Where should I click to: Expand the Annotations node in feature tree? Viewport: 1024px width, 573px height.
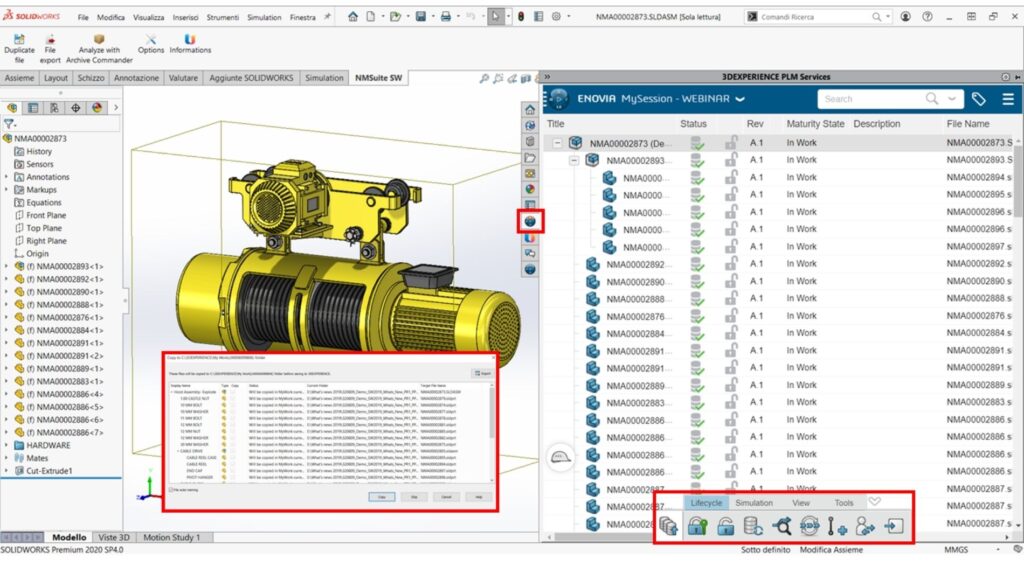[7, 177]
